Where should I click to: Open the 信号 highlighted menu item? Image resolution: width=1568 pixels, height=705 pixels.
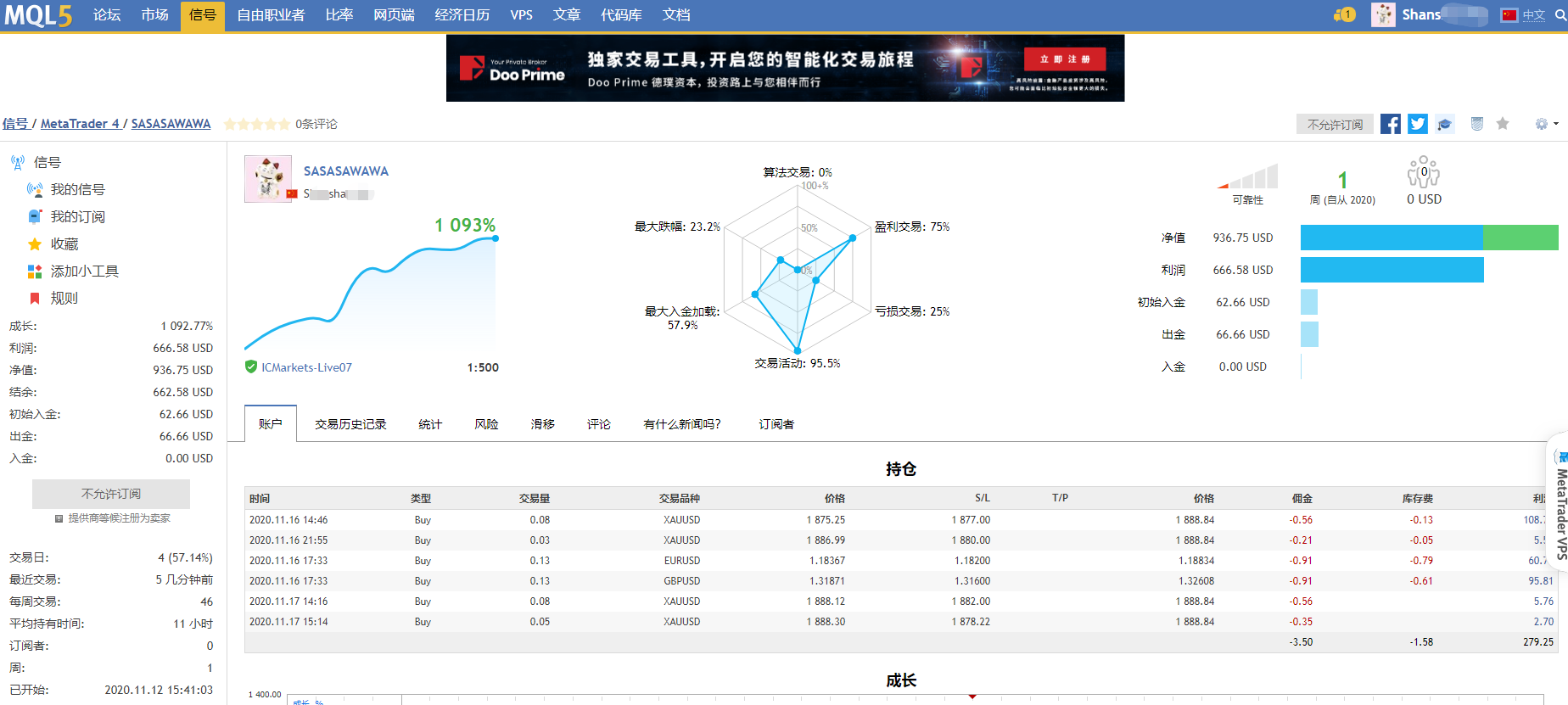(x=203, y=15)
